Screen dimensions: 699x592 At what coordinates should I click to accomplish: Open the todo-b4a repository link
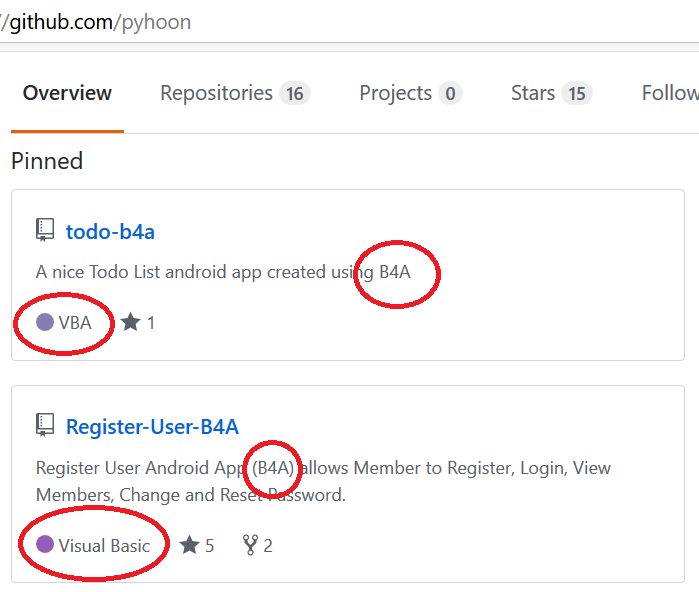(110, 232)
